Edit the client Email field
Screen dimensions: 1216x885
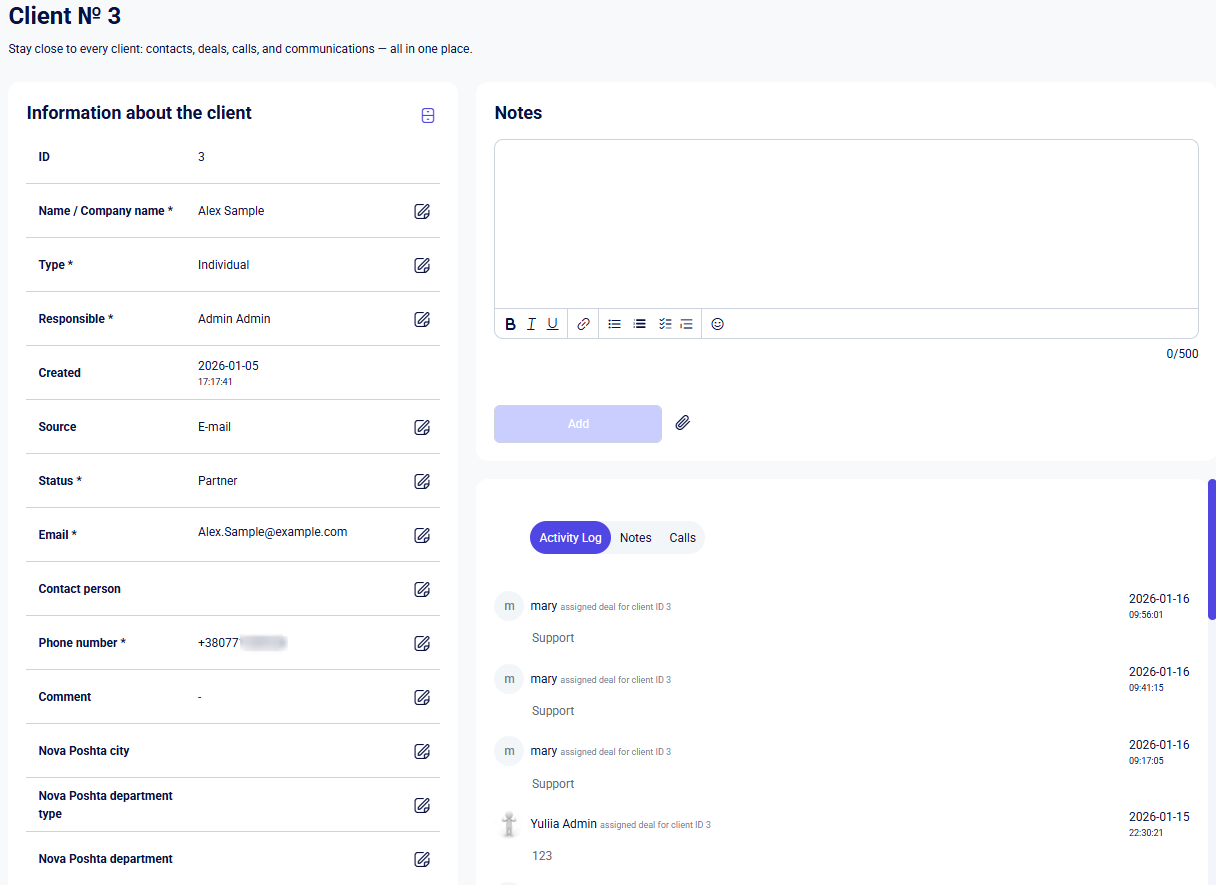422,535
